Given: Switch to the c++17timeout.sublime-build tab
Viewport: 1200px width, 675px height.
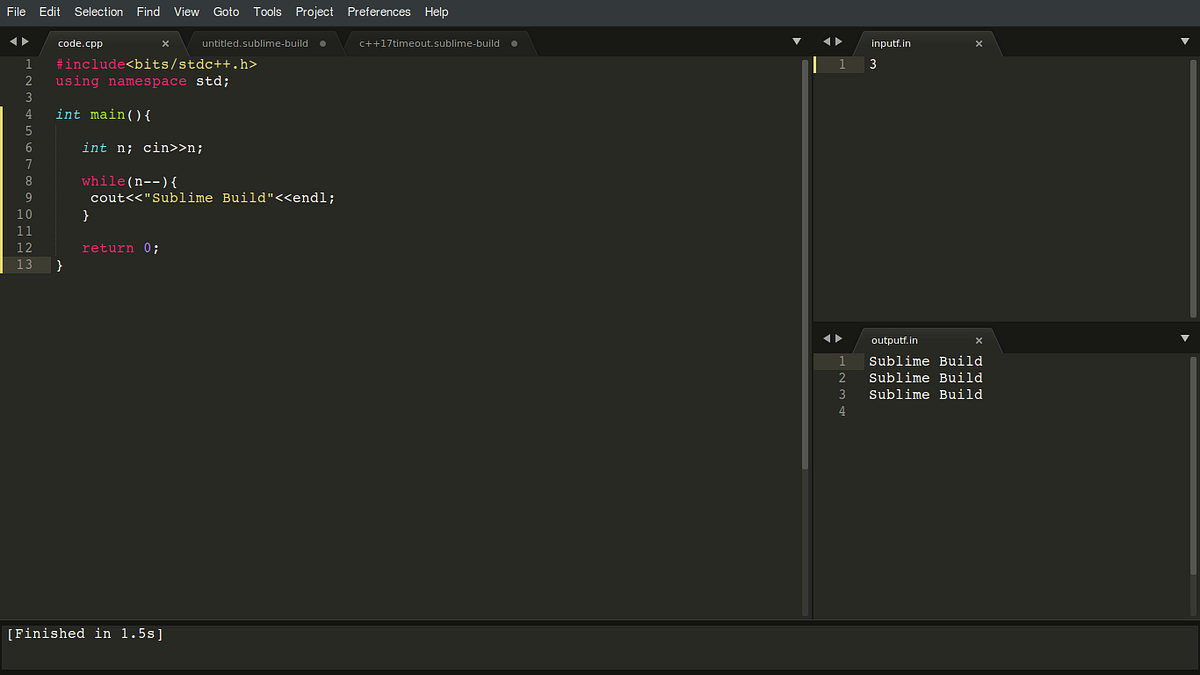Looking at the screenshot, I should tap(430, 43).
